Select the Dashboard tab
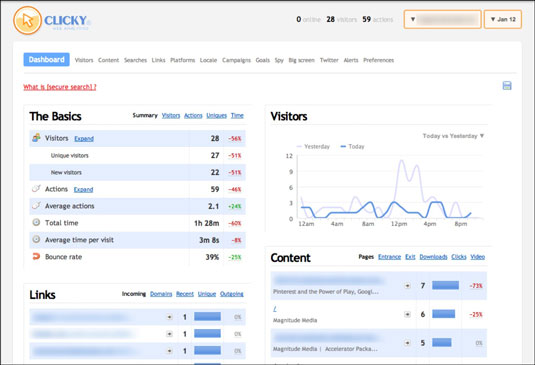The width and height of the screenshot is (535, 365). (x=46, y=59)
